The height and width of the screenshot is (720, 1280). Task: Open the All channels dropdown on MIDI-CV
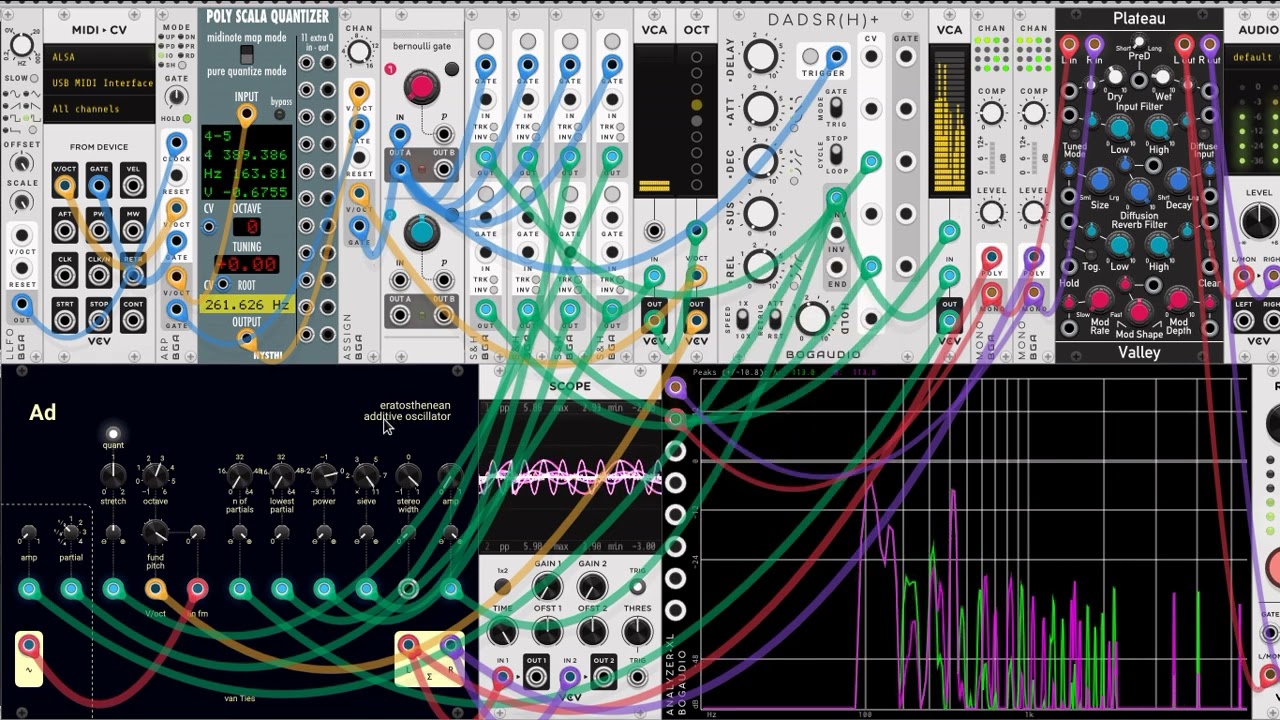tap(99, 109)
